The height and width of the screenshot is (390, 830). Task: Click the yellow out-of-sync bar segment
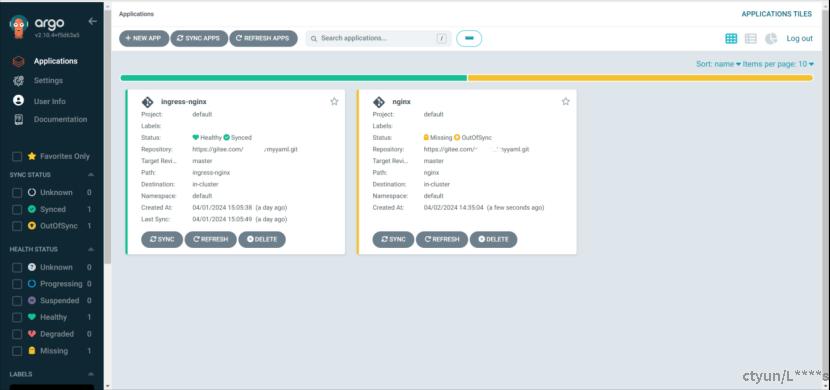[x=640, y=78]
